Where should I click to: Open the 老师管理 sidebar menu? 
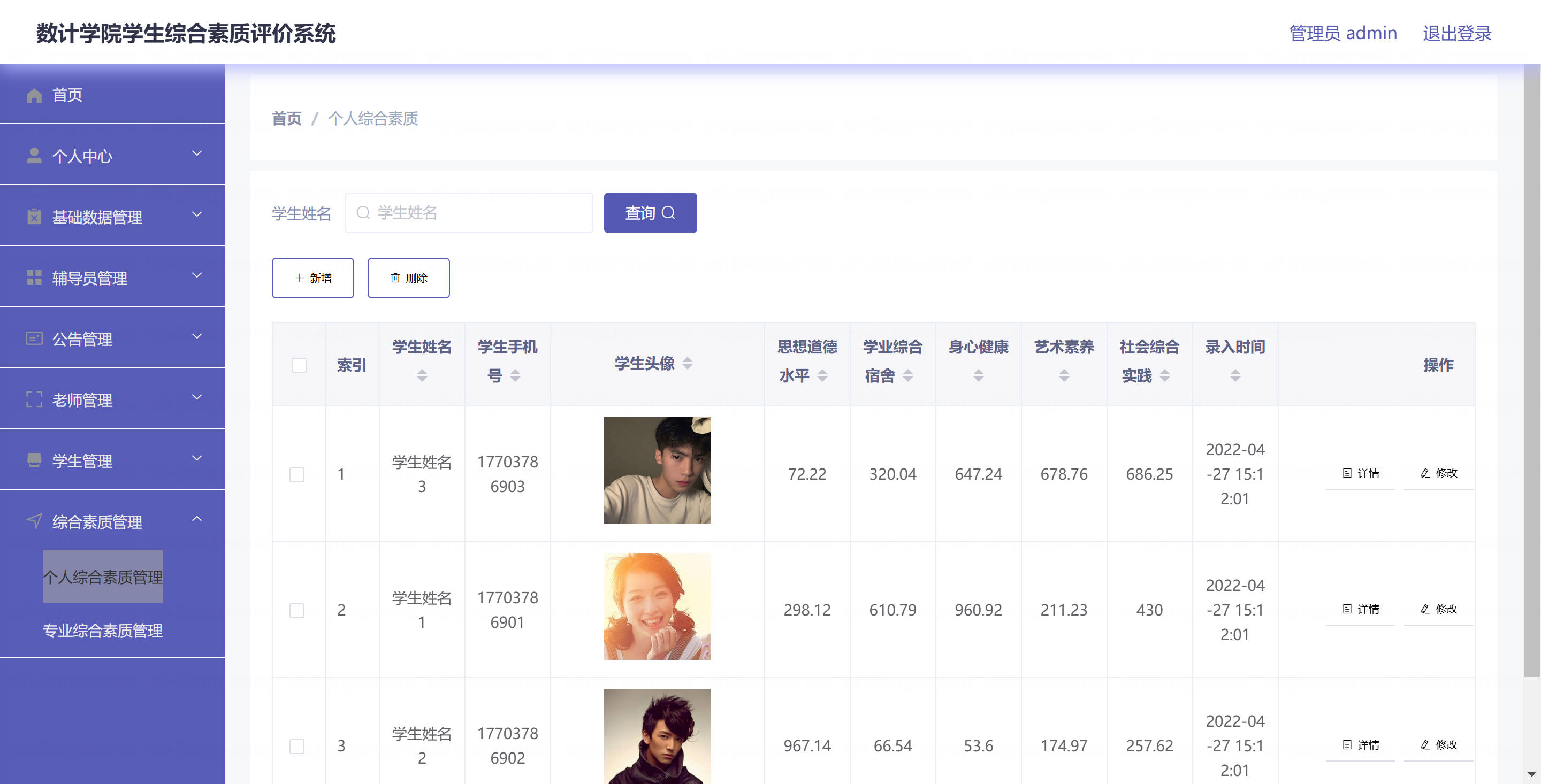tap(112, 399)
